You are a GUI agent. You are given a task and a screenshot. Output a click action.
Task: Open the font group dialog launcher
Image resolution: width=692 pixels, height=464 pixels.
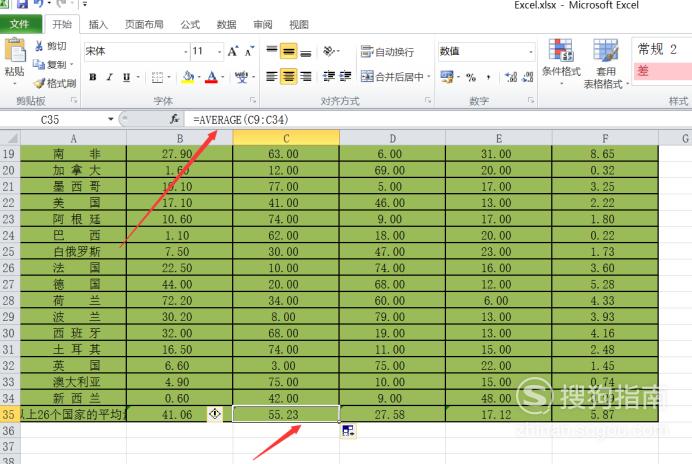pos(253,100)
